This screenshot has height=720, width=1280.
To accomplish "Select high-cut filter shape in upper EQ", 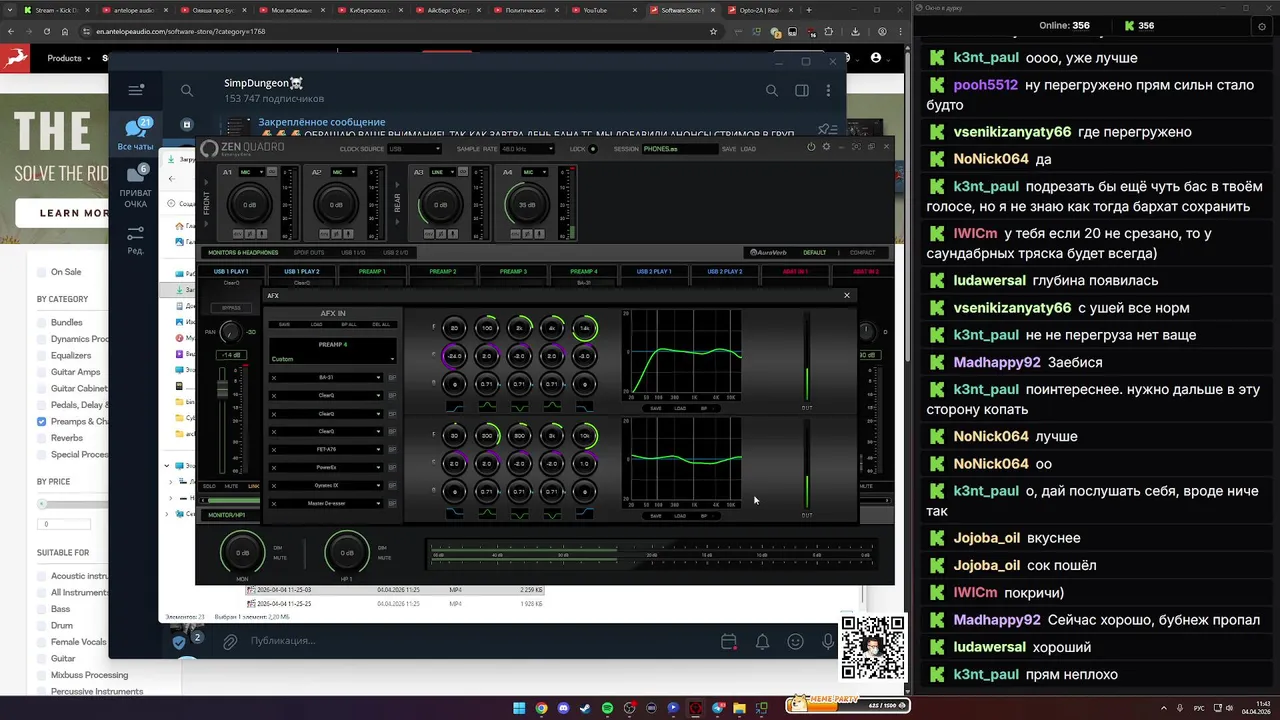I will pos(585,407).
